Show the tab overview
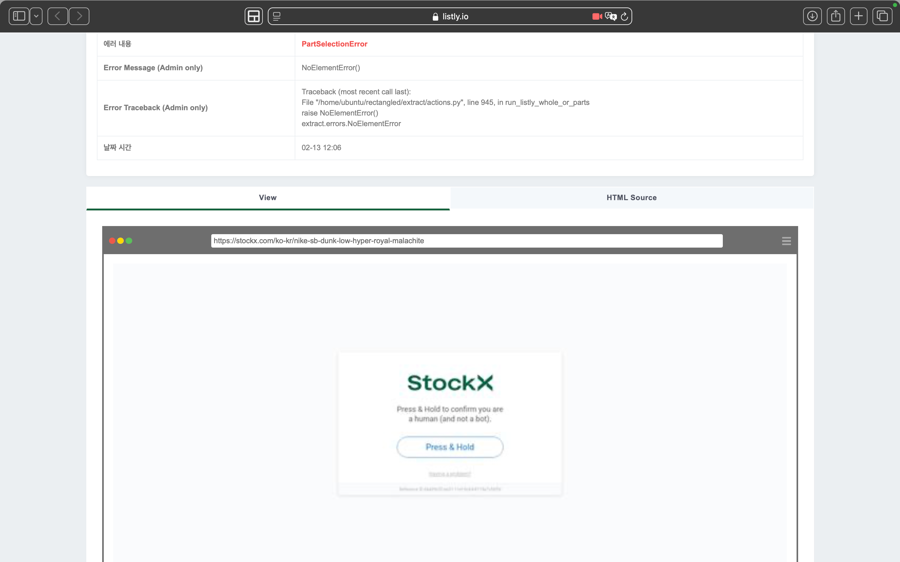The width and height of the screenshot is (900, 562). pyautogui.click(x=882, y=16)
